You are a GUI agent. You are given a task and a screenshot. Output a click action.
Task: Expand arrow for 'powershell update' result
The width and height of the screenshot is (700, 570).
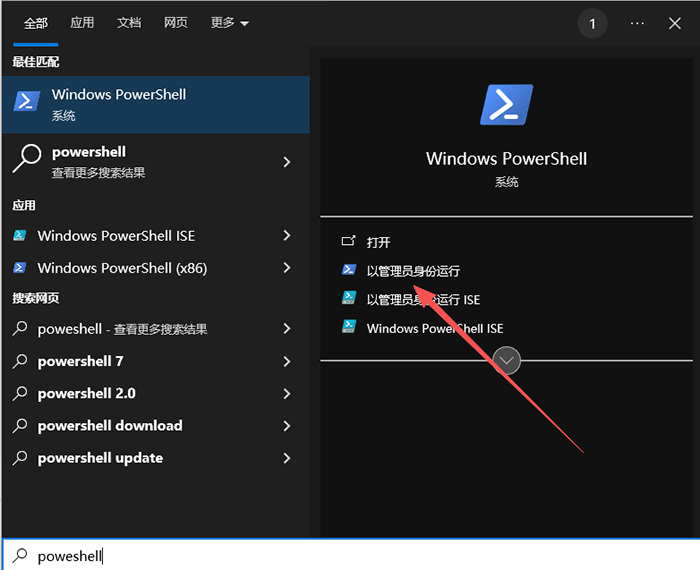click(x=287, y=458)
